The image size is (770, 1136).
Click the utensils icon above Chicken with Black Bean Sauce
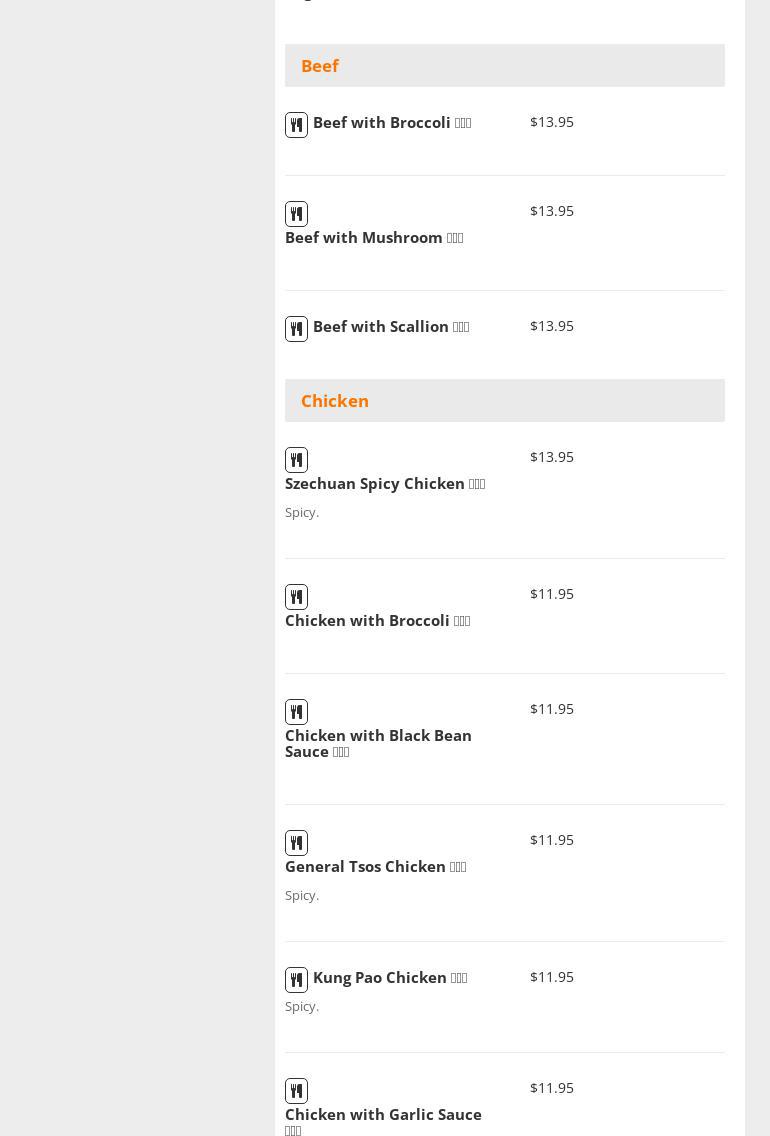[x=296, y=712]
